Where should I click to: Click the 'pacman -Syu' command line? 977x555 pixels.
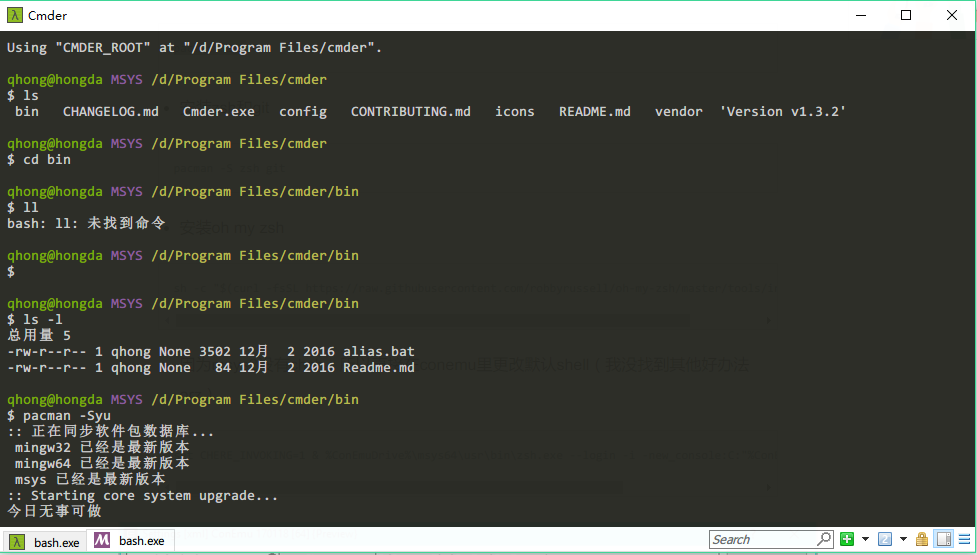59,415
